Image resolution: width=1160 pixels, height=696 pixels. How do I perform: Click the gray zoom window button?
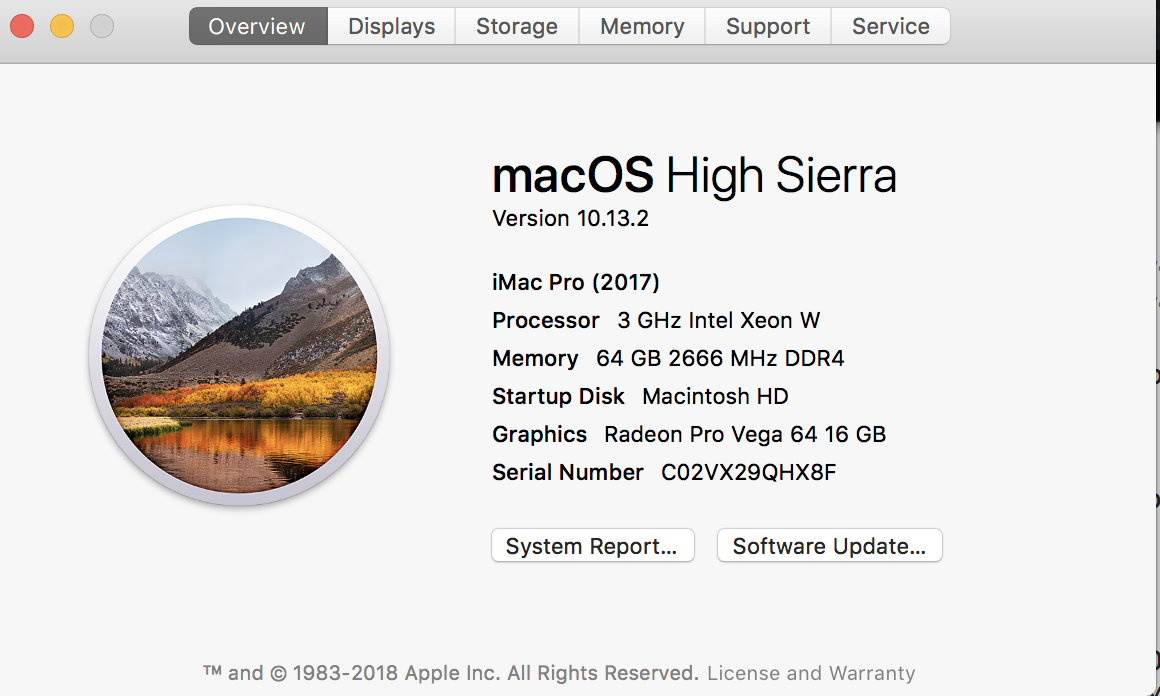(102, 26)
